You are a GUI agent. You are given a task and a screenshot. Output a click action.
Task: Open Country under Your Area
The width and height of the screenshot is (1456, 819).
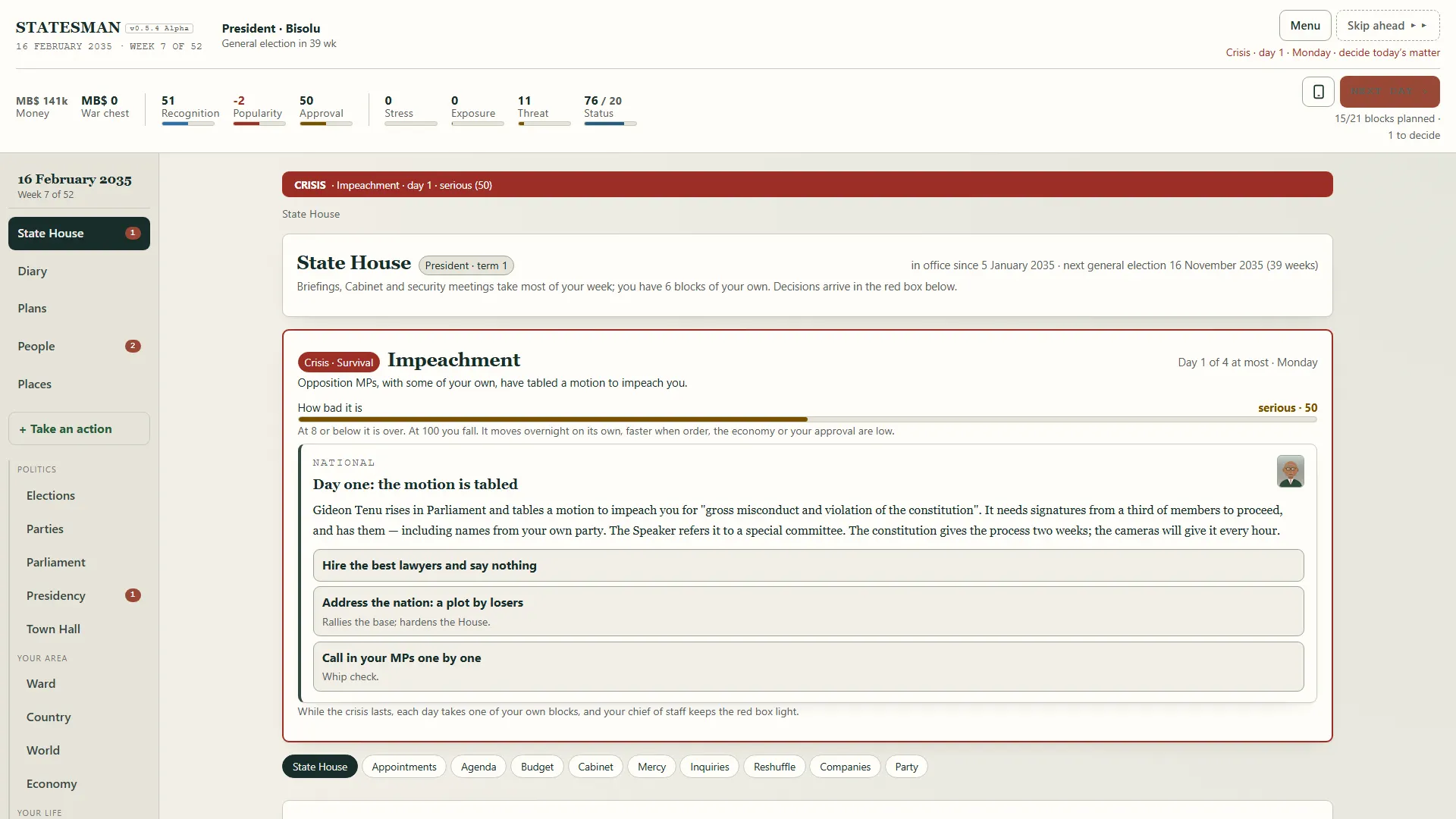click(x=83, y=717)
